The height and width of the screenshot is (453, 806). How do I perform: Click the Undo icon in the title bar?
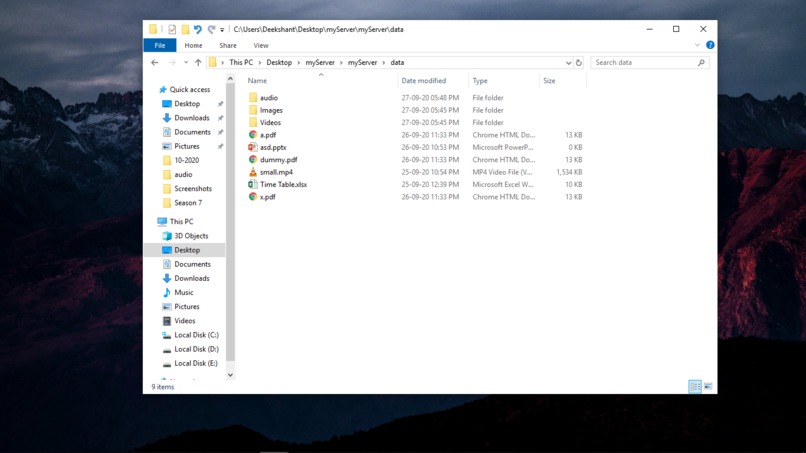(198, 29)
